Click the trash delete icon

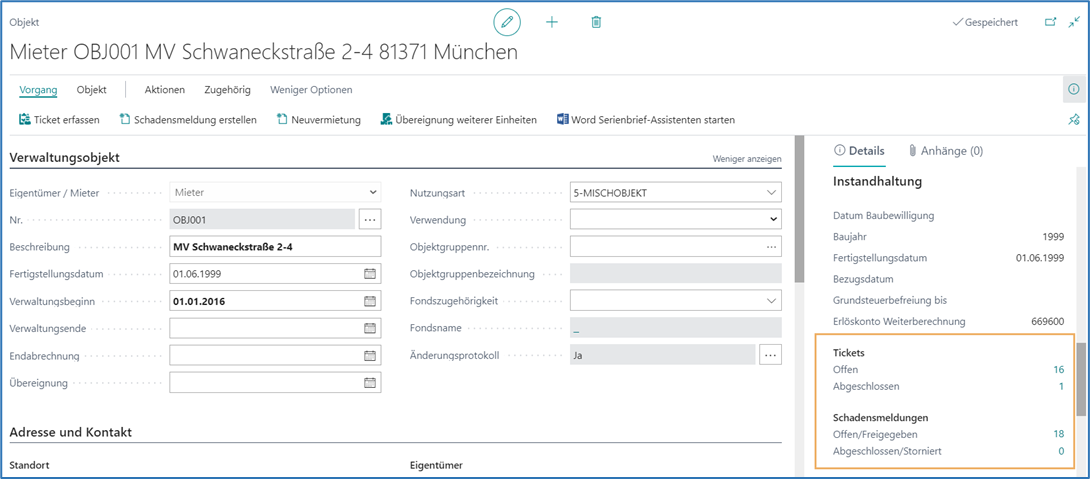[596, 22]
